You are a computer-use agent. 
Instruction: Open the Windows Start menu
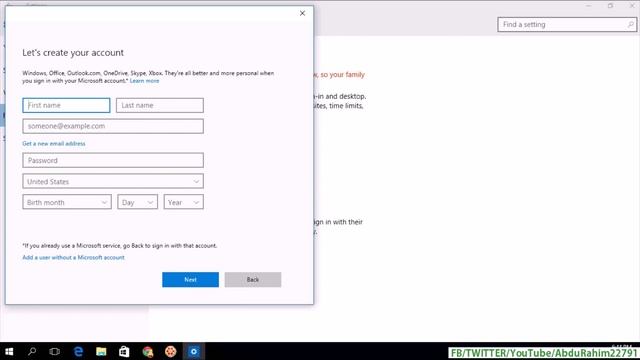9,351
